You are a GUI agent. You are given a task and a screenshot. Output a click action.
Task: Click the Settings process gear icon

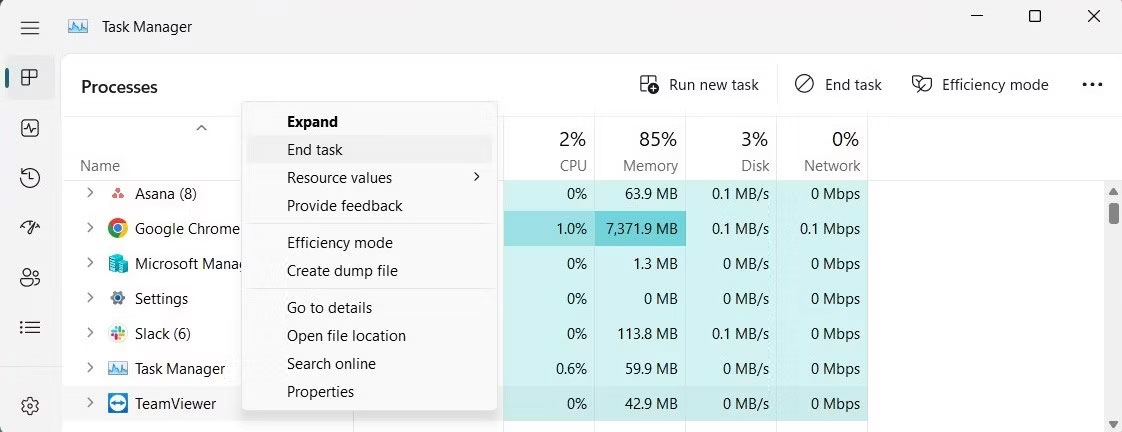pyautogui.click(x=117, y=298)
